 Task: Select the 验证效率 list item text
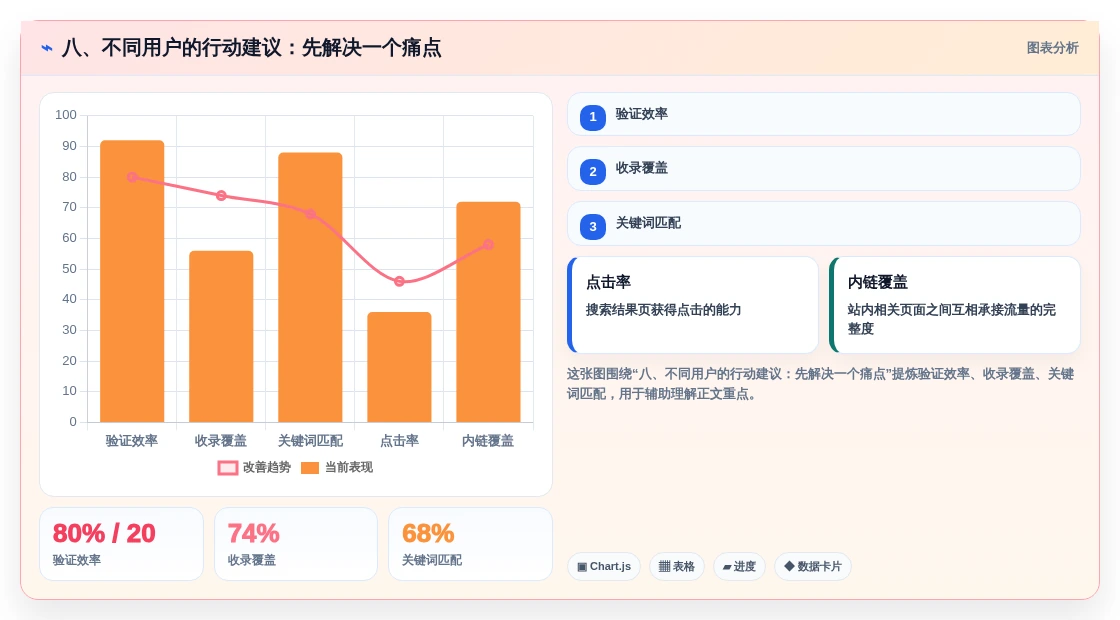pos(641,114)
